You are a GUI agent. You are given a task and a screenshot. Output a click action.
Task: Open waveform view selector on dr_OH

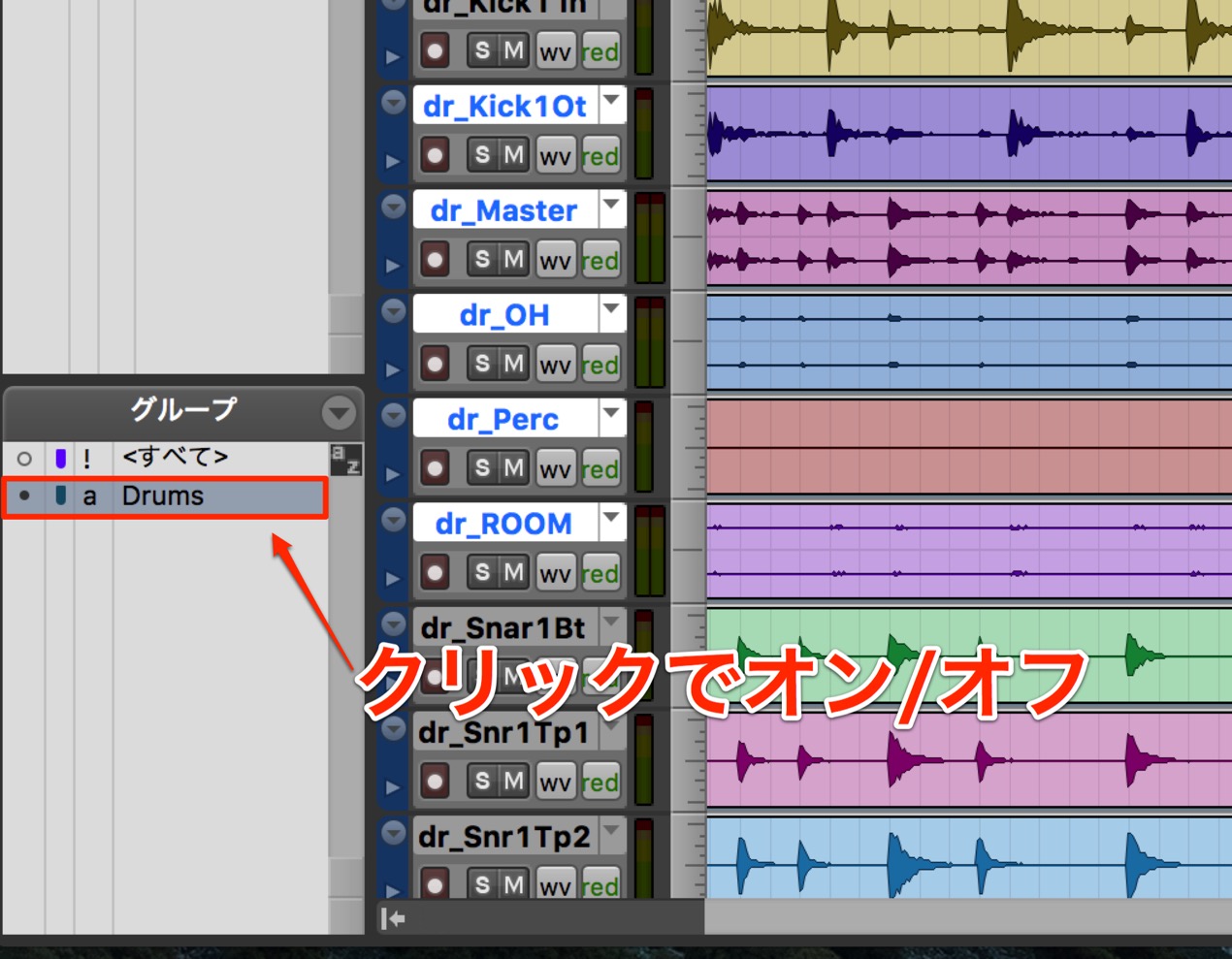coord(556,366)
